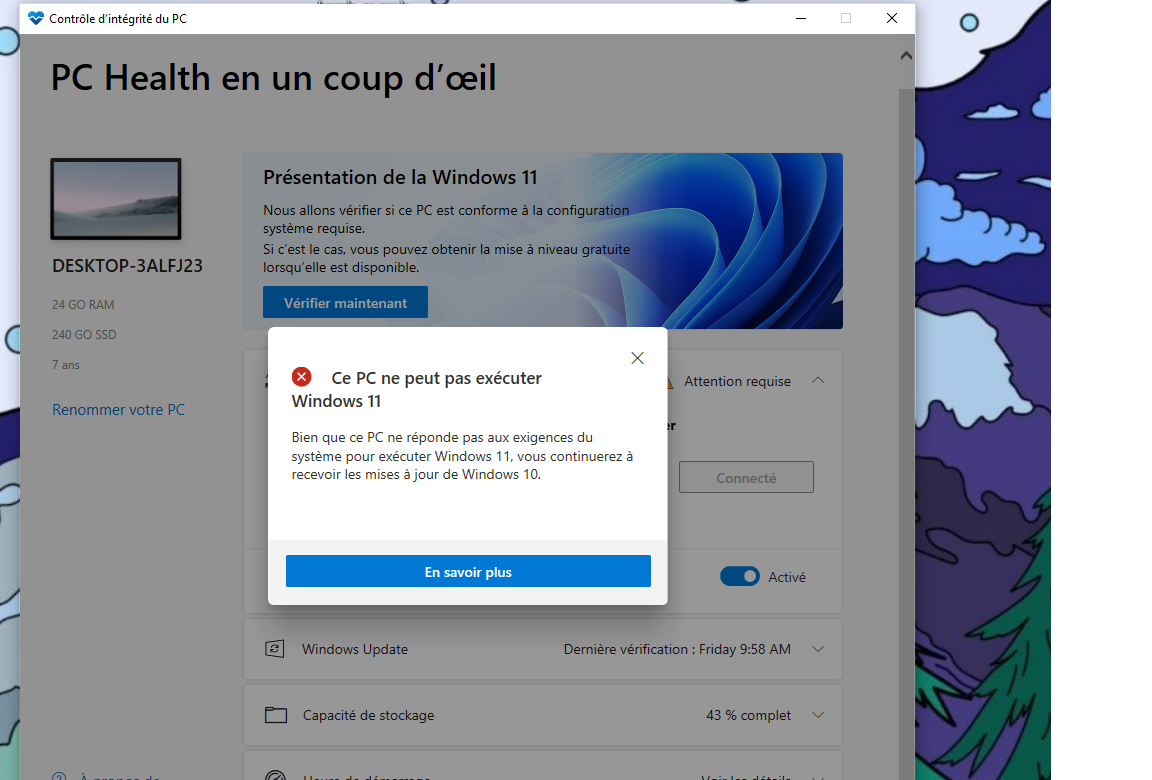
Task: Close the Windows 11 compatibility dialog
Action: 637,358
